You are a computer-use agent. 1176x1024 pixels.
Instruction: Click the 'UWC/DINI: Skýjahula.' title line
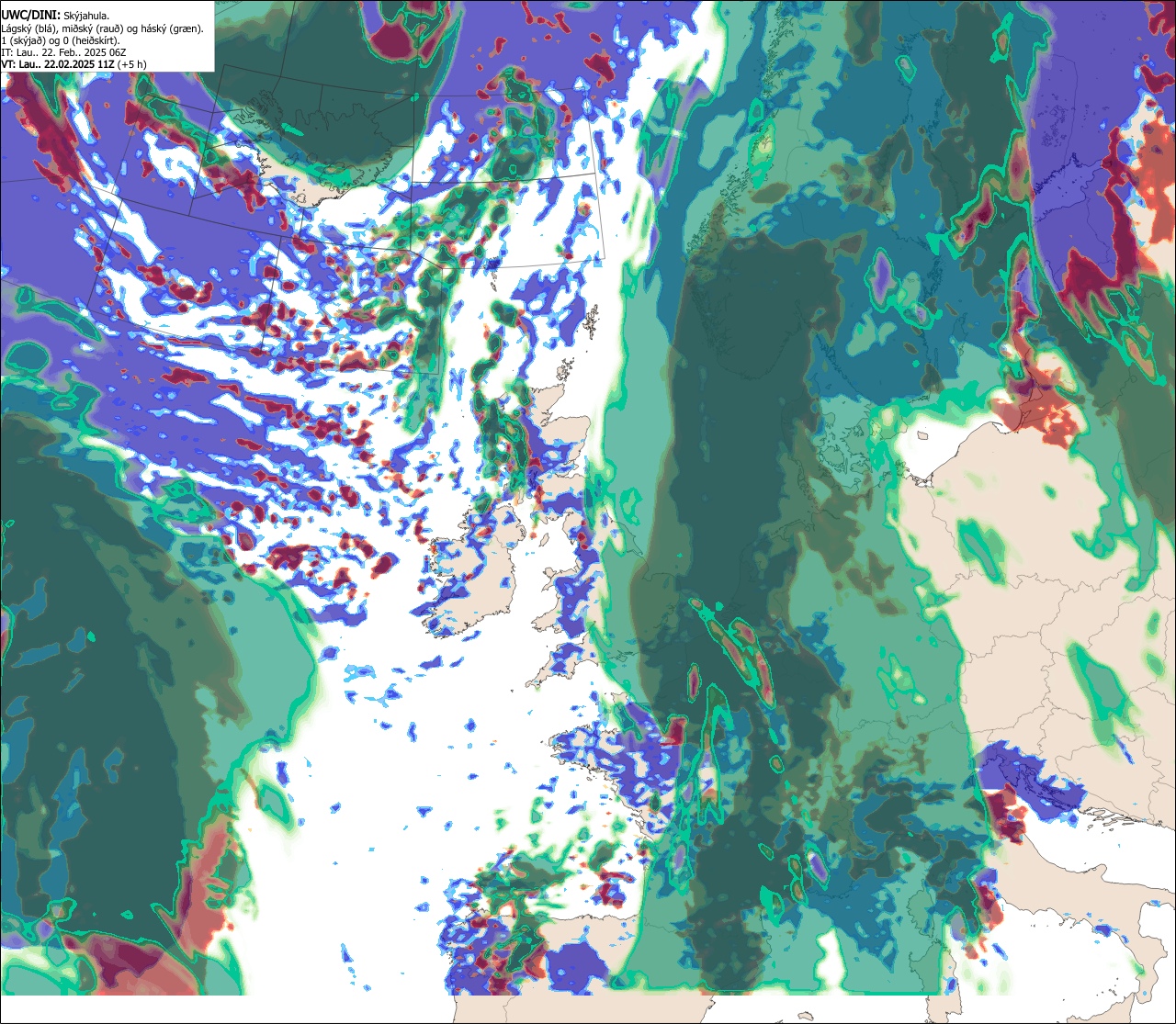pos(56,14)
